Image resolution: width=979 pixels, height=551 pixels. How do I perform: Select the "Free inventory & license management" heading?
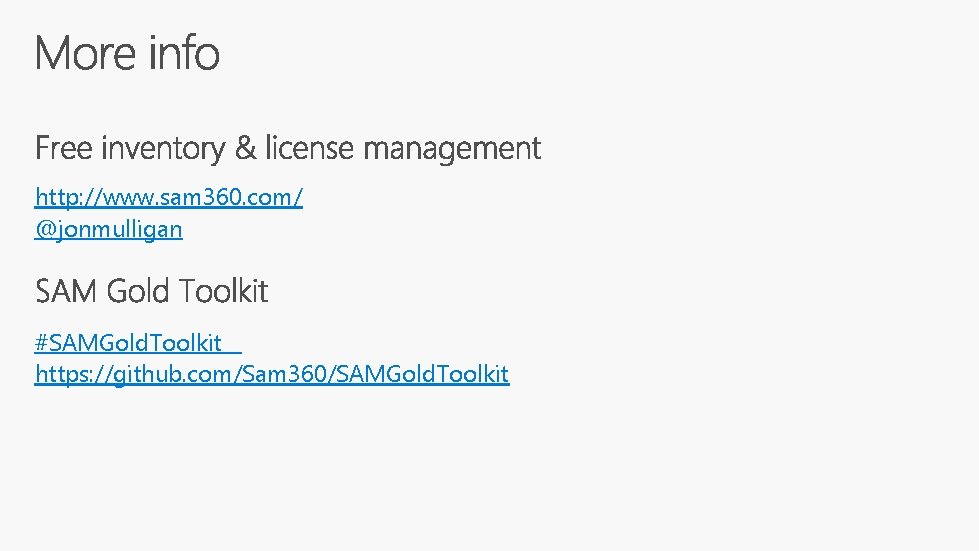click(x=288, y=149)
